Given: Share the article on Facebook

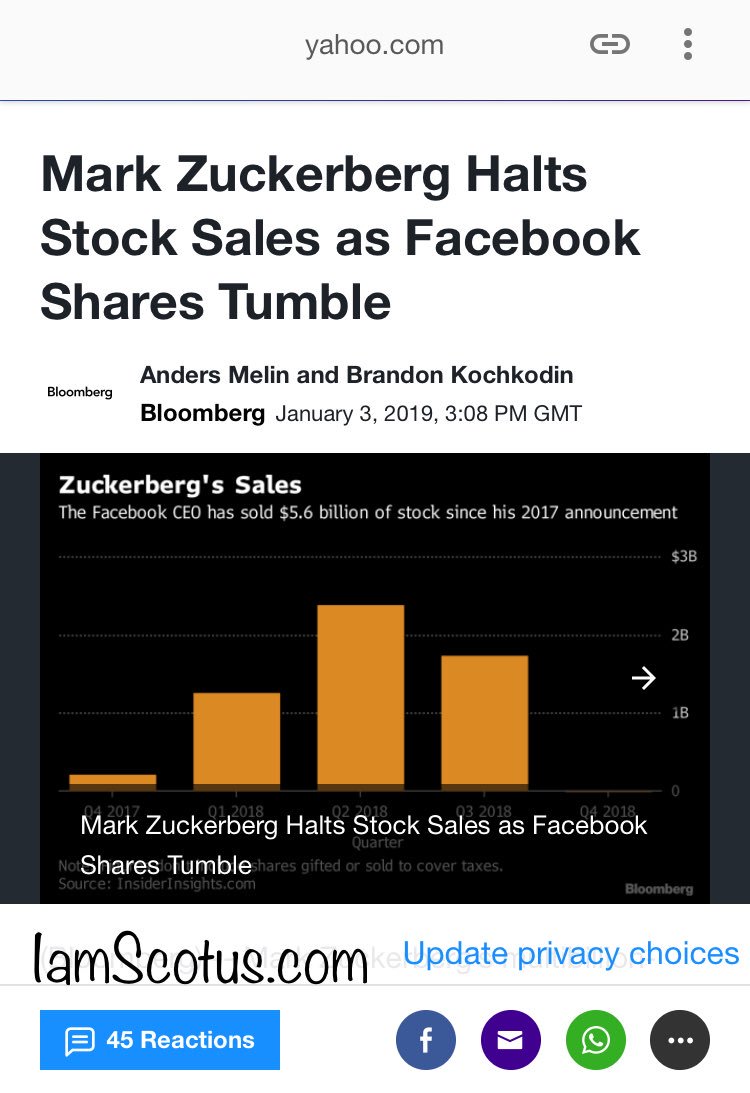Looking at the screenshot, I should pos(425,1040).
